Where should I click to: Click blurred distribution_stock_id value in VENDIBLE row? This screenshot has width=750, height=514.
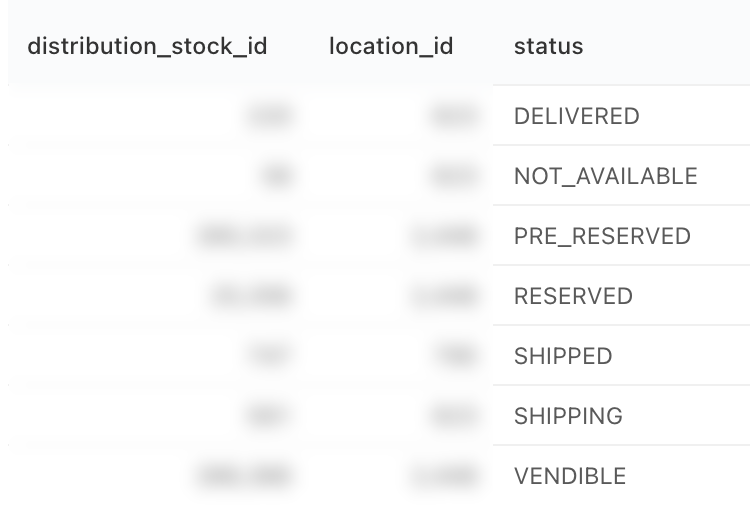(x=244, y=476)
